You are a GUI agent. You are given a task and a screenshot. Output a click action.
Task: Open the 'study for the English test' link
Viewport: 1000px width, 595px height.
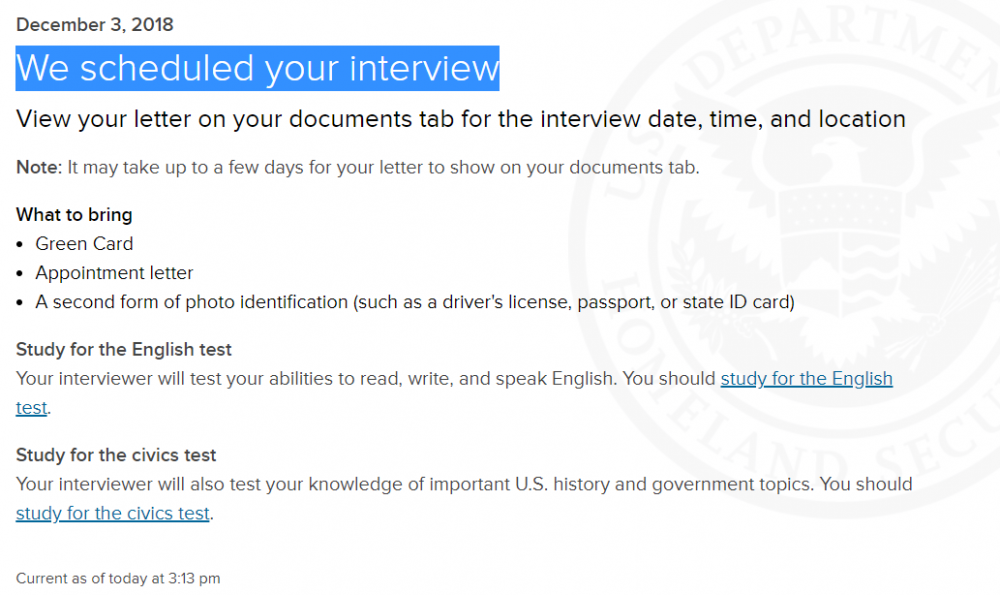(x=806, y=379)
